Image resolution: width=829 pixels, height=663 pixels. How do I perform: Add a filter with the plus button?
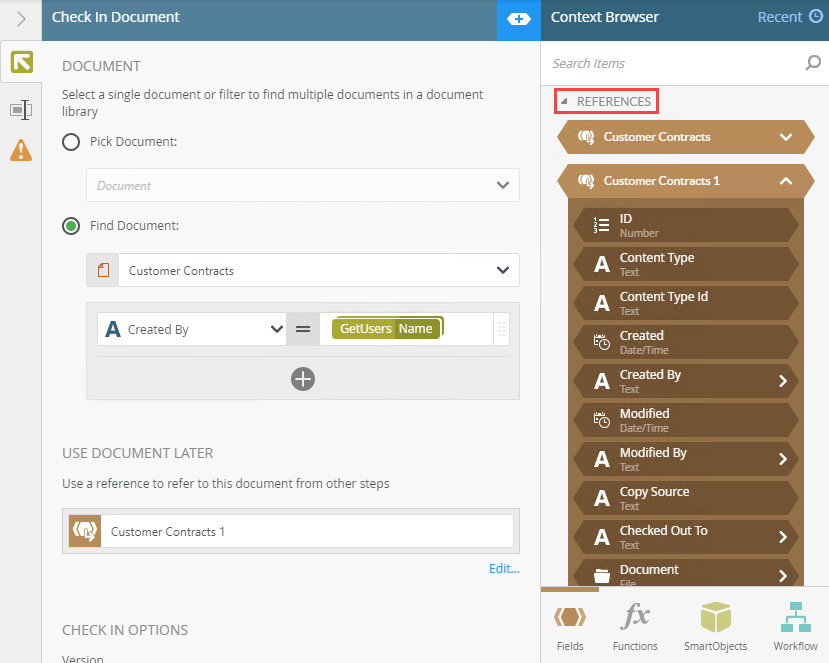coord(303,379)
